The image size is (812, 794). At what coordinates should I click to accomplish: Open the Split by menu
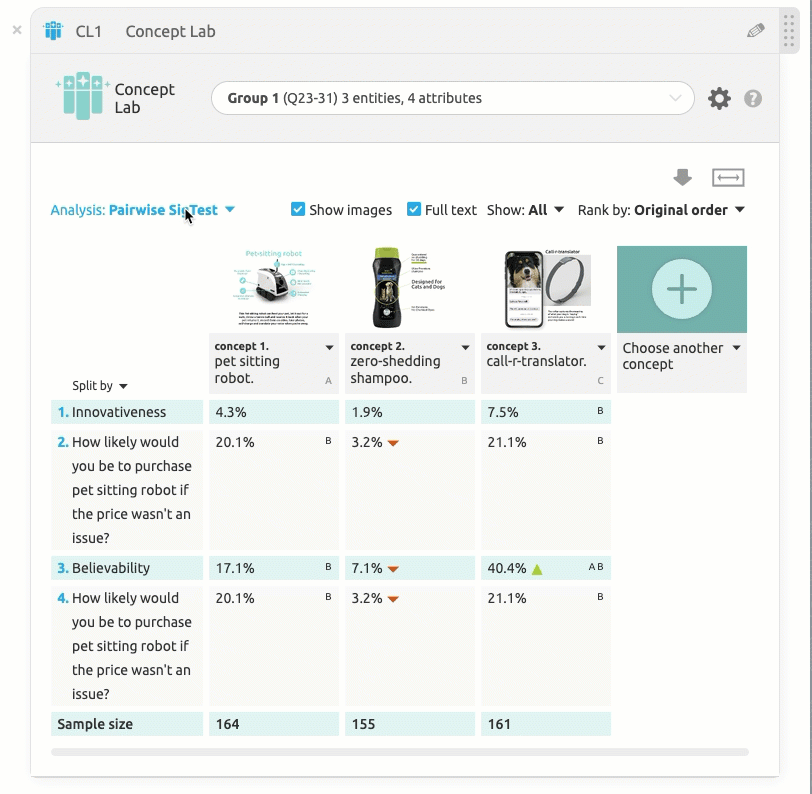[100, 386]
